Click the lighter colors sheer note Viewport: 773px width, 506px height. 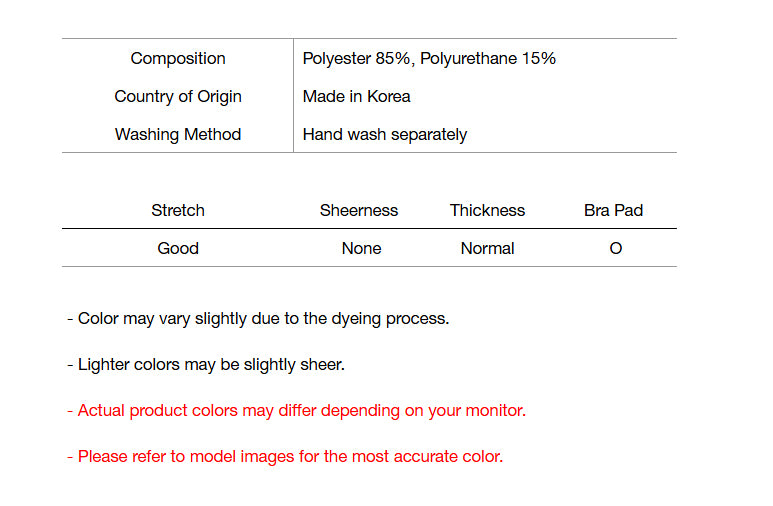(x=206, y=364)
